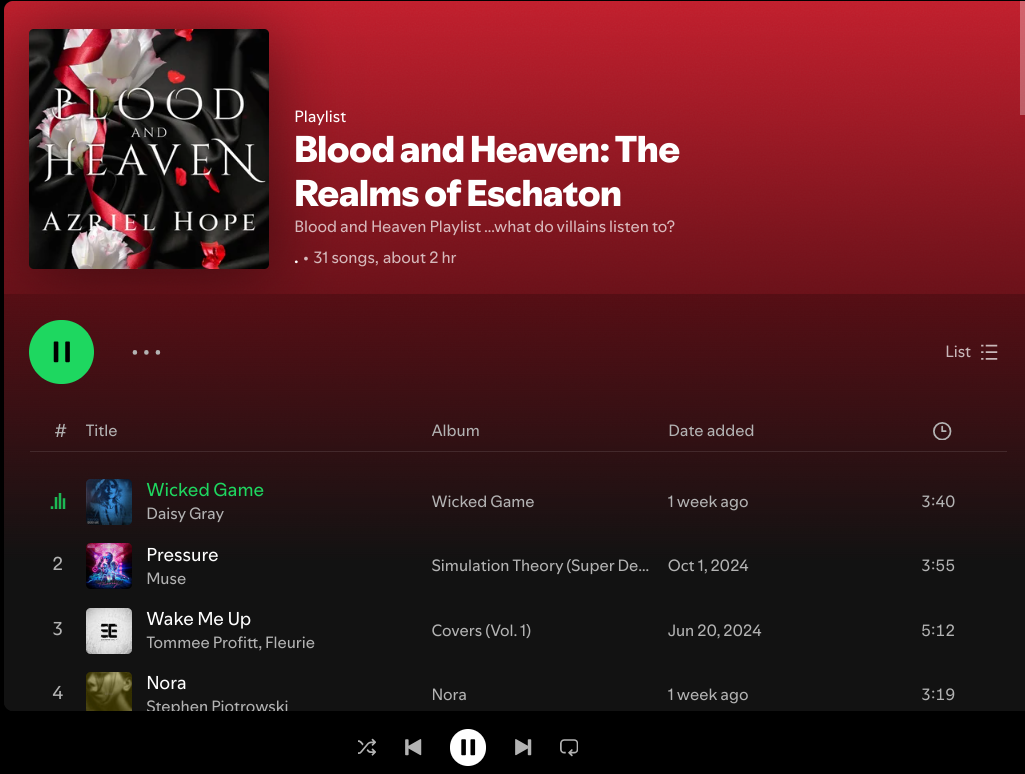Skip to previous track
Screen dimensions: 1025x774
pyautogui.click(x=413, y=747)
